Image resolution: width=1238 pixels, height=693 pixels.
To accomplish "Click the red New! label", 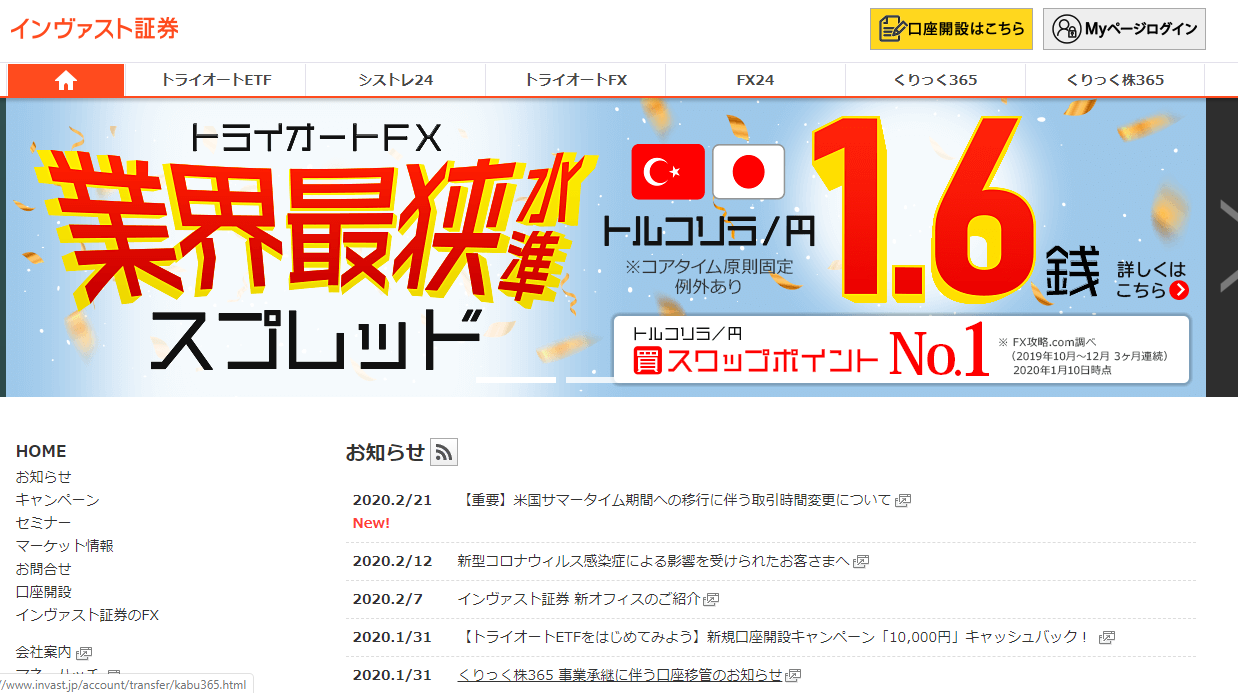I will coord(371,523).
